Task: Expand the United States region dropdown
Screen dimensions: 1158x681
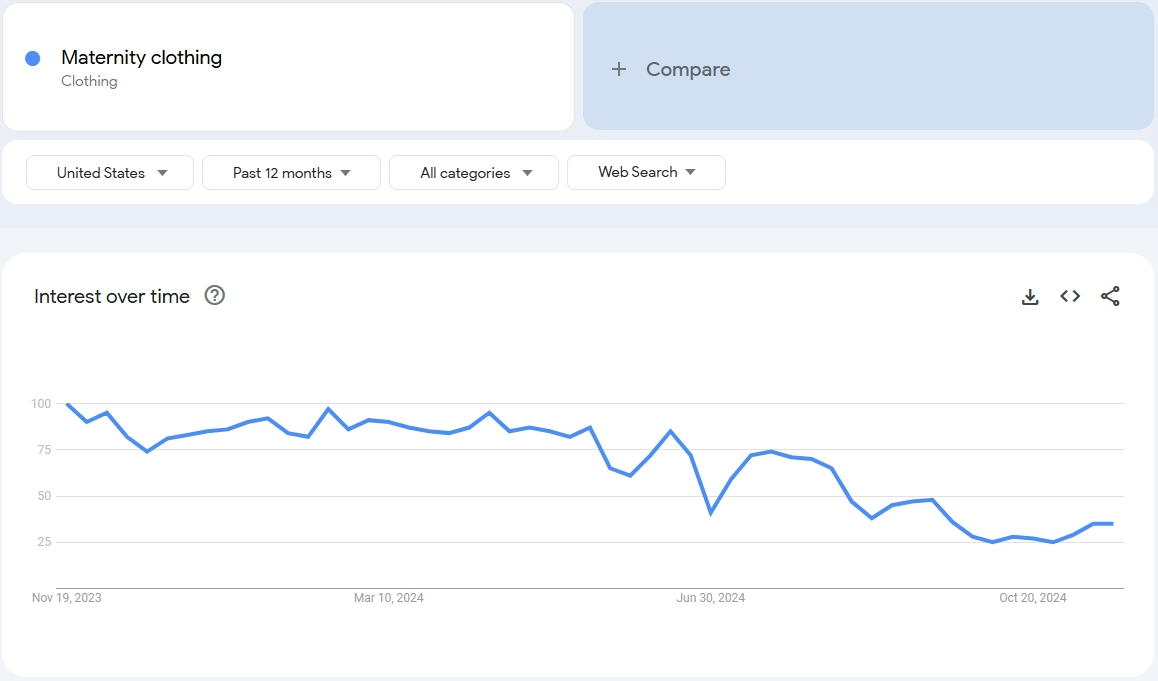Action: pyautogui.click(x=110, y=172)
